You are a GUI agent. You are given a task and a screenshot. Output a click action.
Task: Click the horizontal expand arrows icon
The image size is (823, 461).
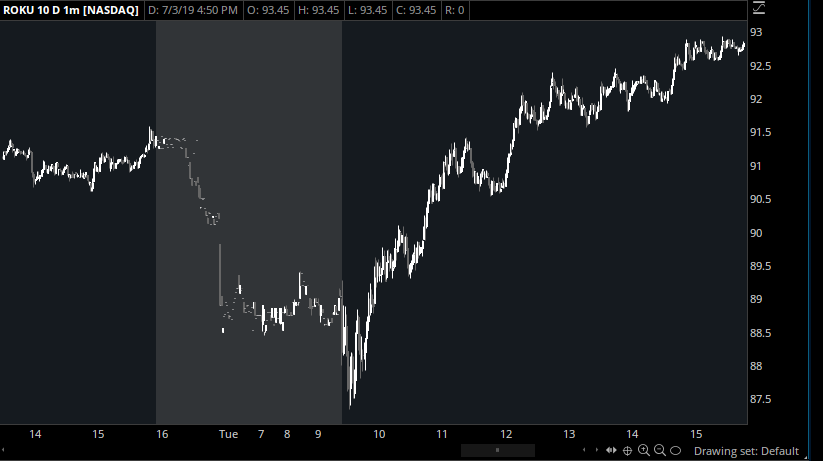click(x=611, y=450)
